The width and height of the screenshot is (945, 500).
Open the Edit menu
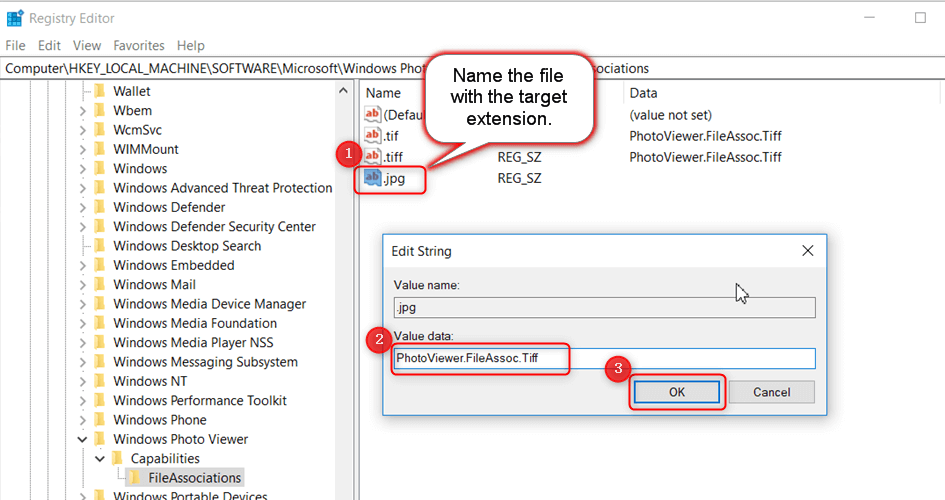[49, 45]
